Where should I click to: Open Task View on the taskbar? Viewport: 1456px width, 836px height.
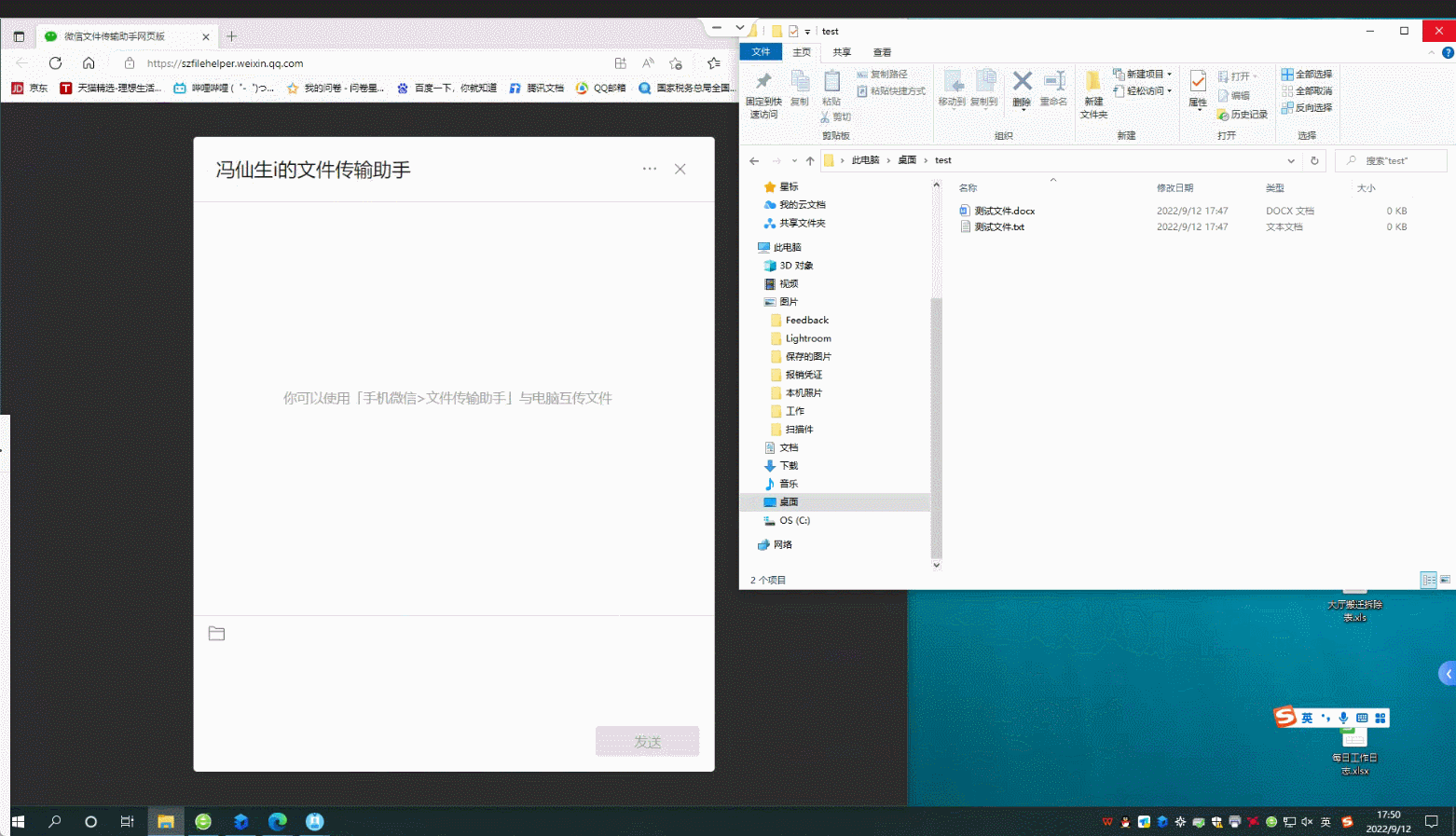(x=127, y=821)
